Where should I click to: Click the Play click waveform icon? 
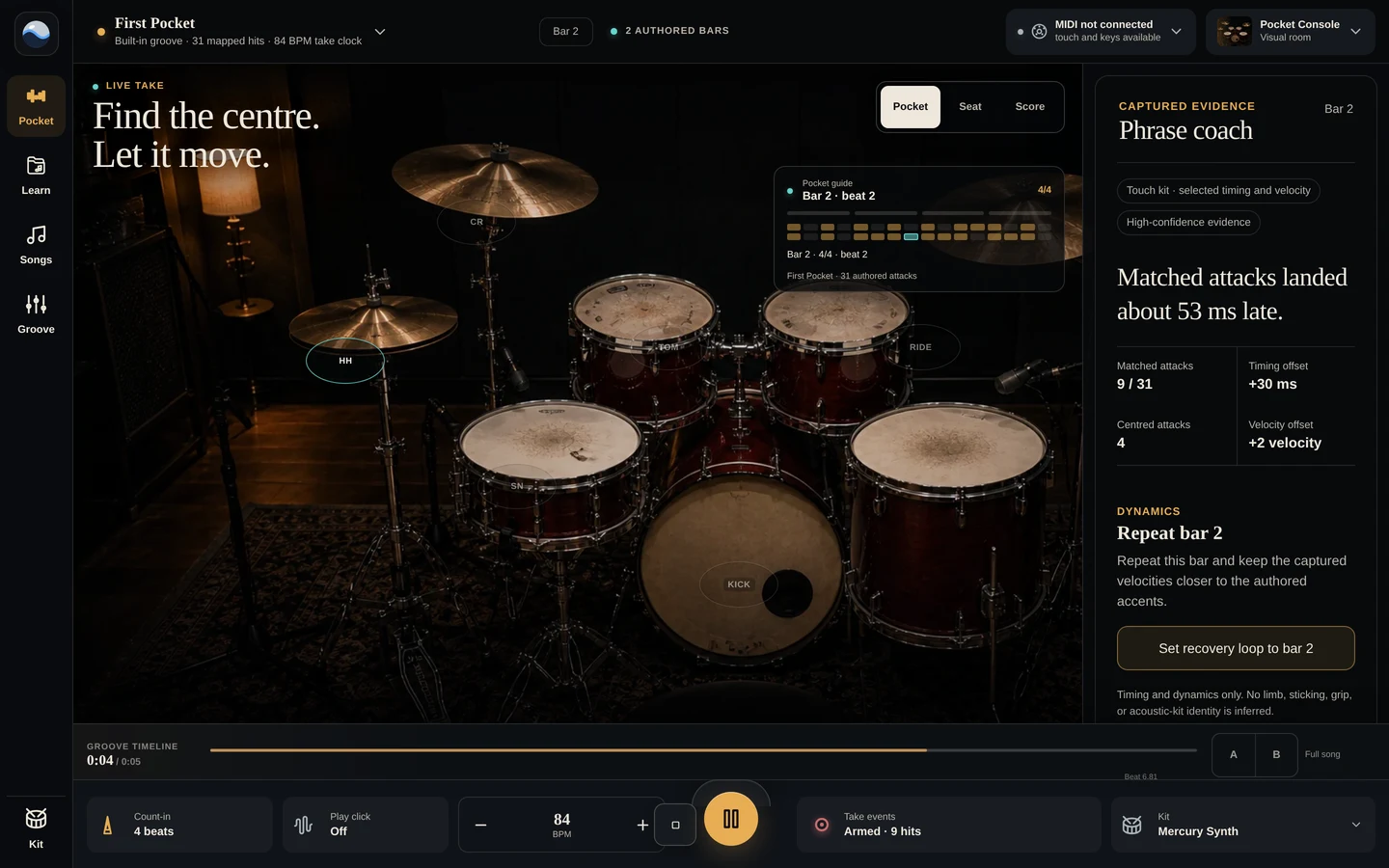[x=303, y=825]
